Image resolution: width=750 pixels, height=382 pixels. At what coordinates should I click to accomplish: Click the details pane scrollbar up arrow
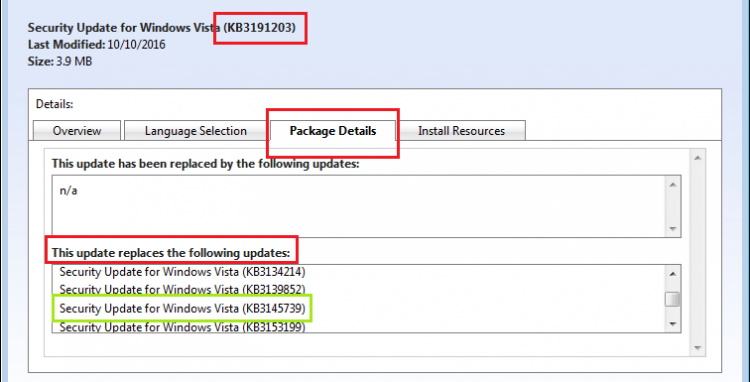tap(697, 158)
